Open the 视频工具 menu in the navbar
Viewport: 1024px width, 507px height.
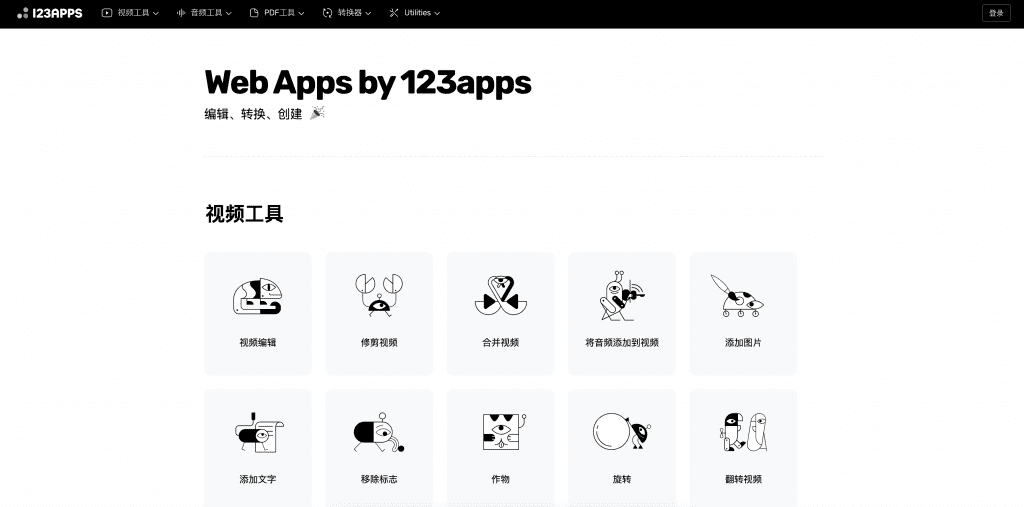pos(131,13)
